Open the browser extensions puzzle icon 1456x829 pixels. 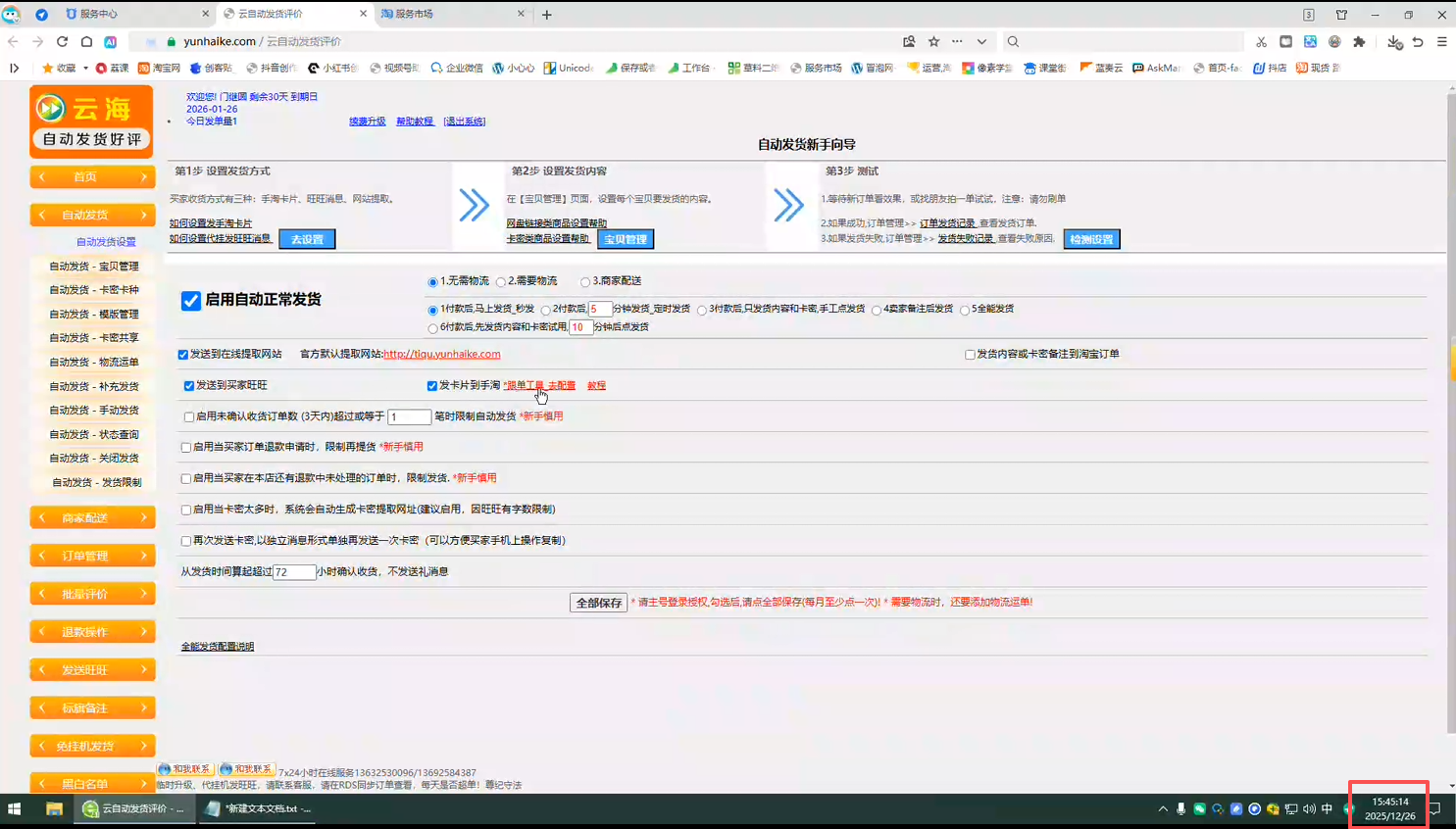pyautogui.click(x=1359, y=42)
